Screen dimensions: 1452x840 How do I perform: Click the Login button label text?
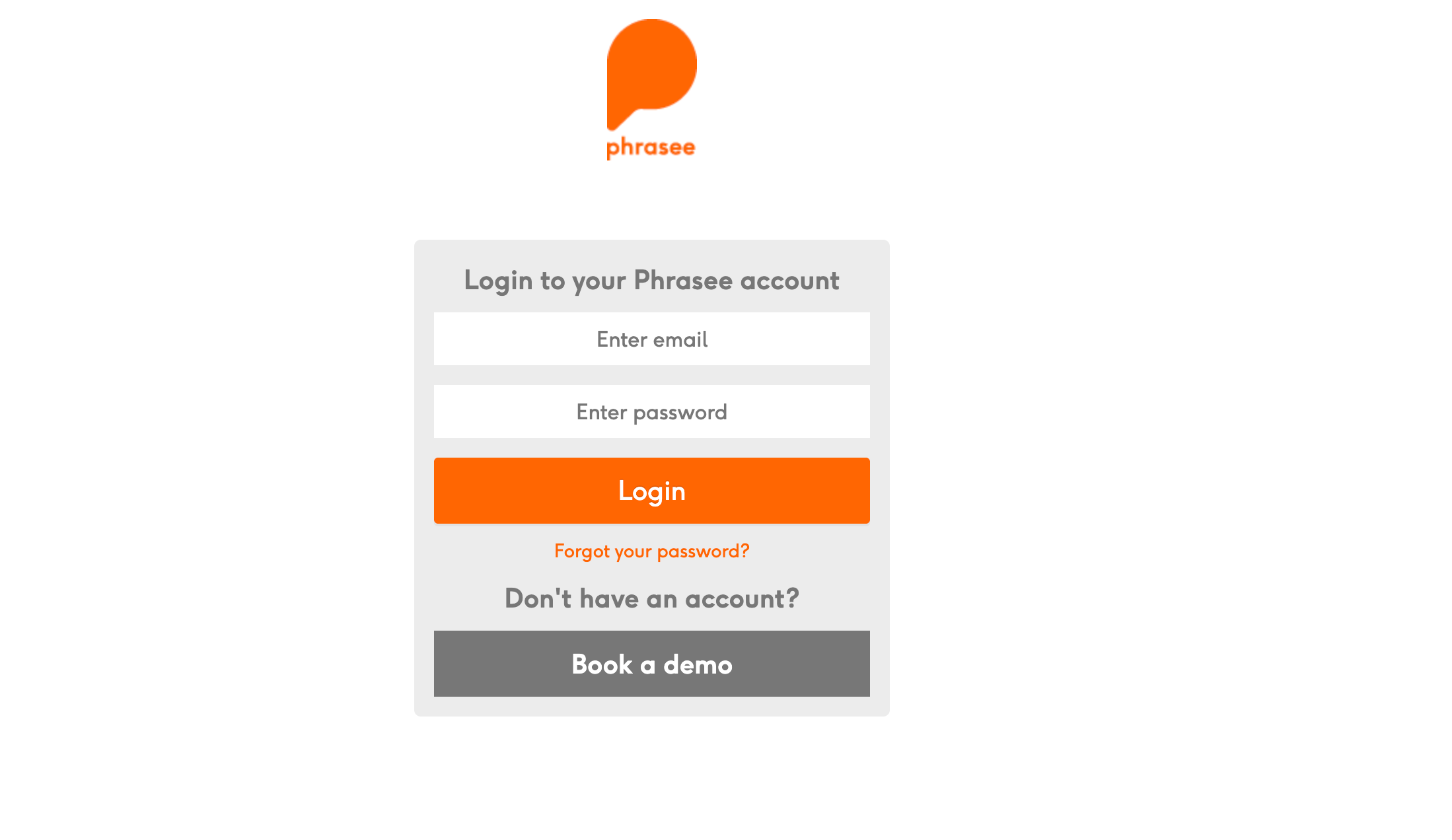click(651, 490)
